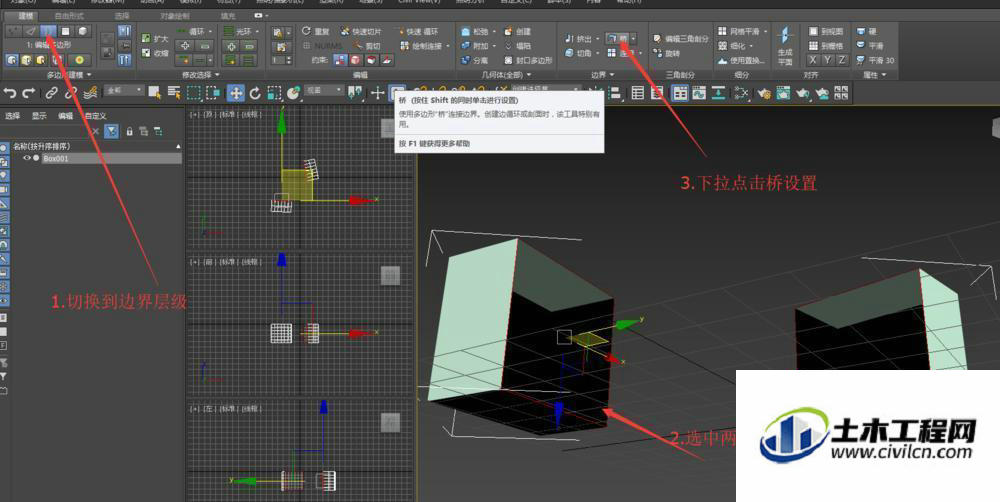Click Cap Poly (封口多边形) button
This screenshot has height=502, width=1000.
pos(527,60)
